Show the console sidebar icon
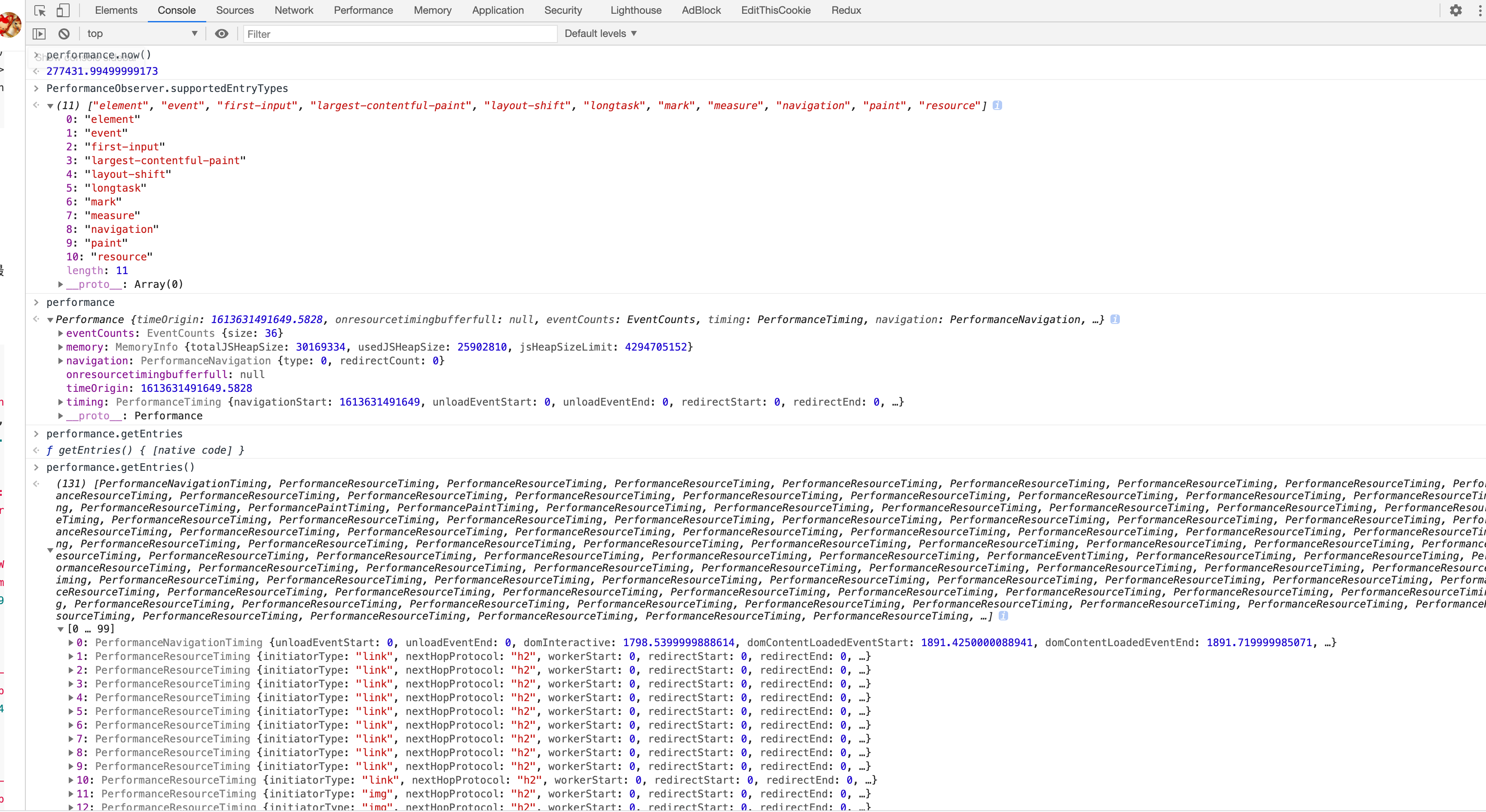1486x812 pixels. pos(39,34)
